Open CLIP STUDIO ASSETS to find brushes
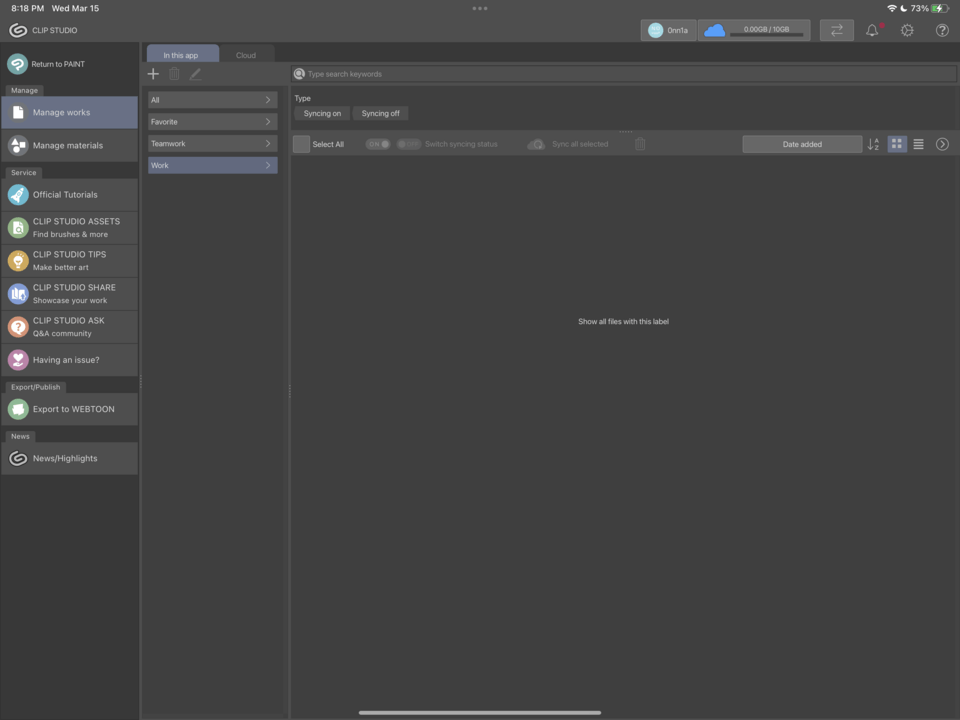This screenshot has height=720, width=960. [x=75, y=227]
